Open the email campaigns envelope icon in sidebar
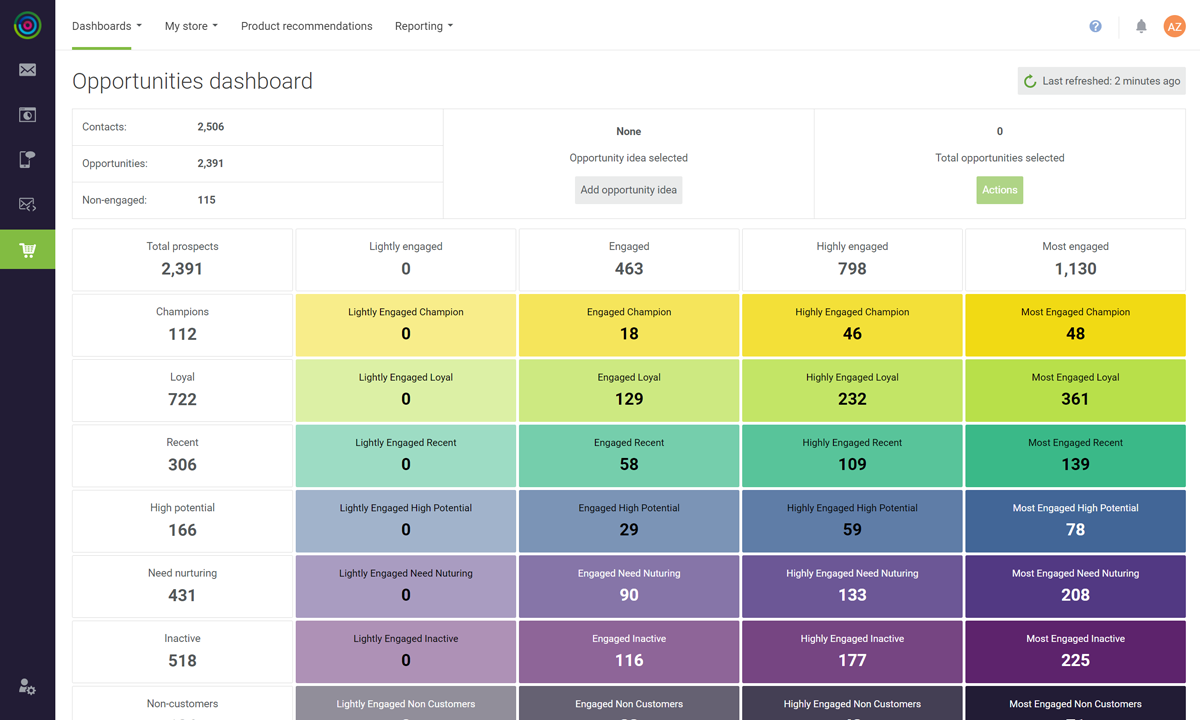1200x720 pixels. pyautogui.click(x=27, y=70)
